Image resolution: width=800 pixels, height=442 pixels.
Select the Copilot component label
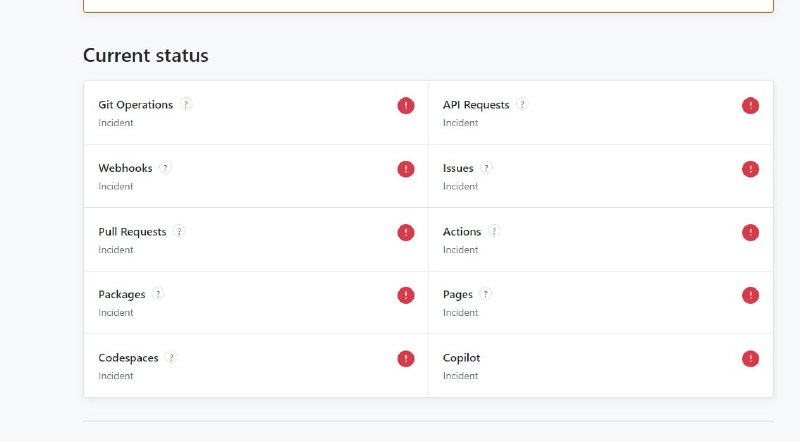click(x=461, y=358)
